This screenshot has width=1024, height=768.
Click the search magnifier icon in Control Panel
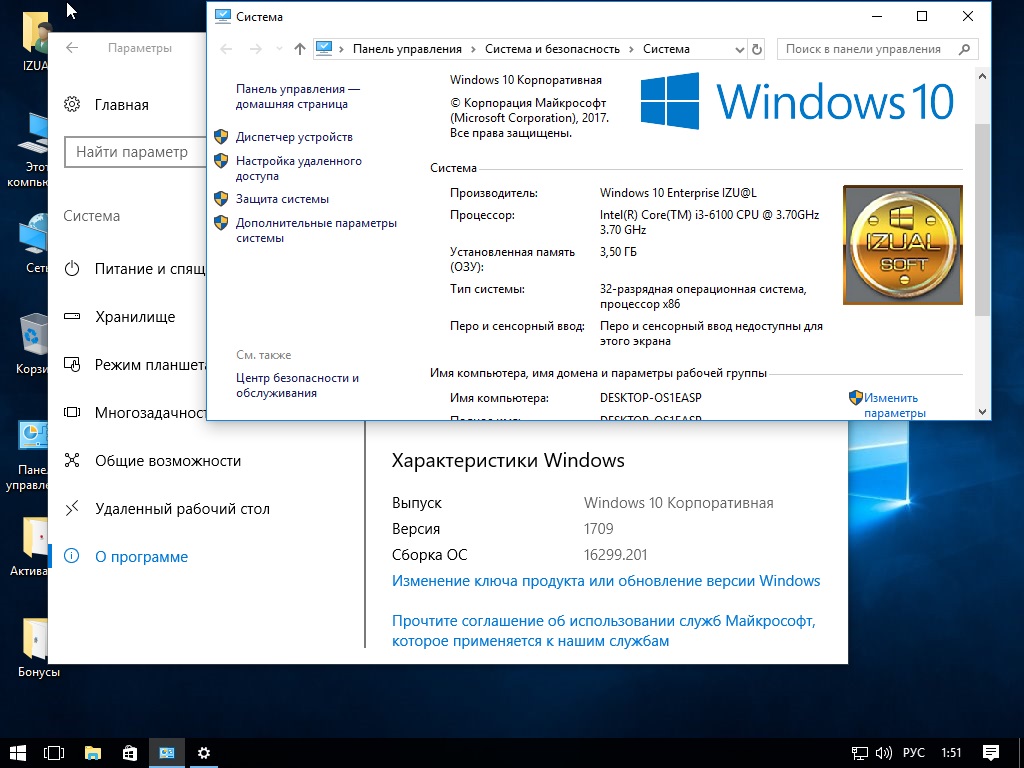pos(965,49)
